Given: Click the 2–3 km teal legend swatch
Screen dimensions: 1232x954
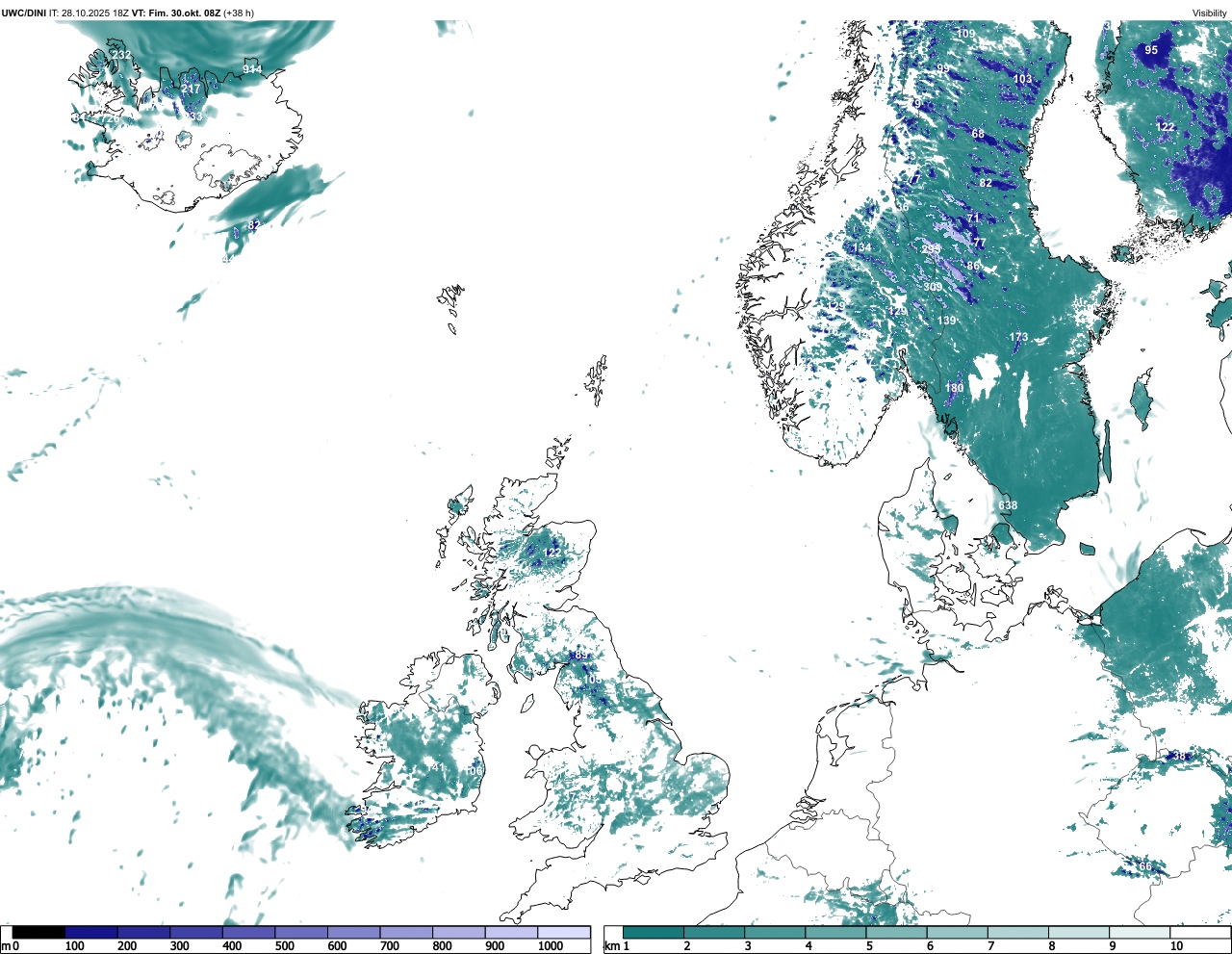Looking at the screenshot, I should point(714,933).
